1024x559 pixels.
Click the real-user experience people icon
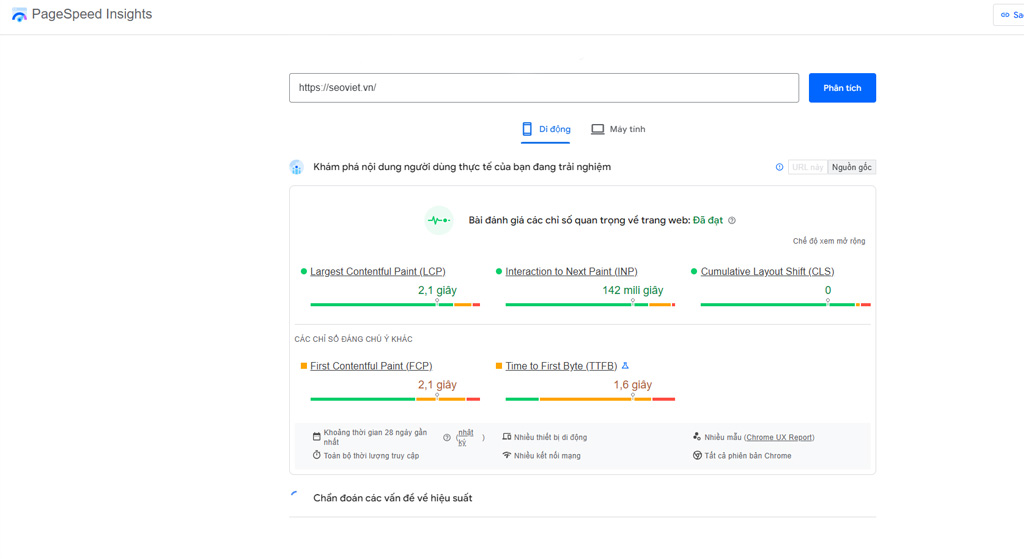coord(296,167)
